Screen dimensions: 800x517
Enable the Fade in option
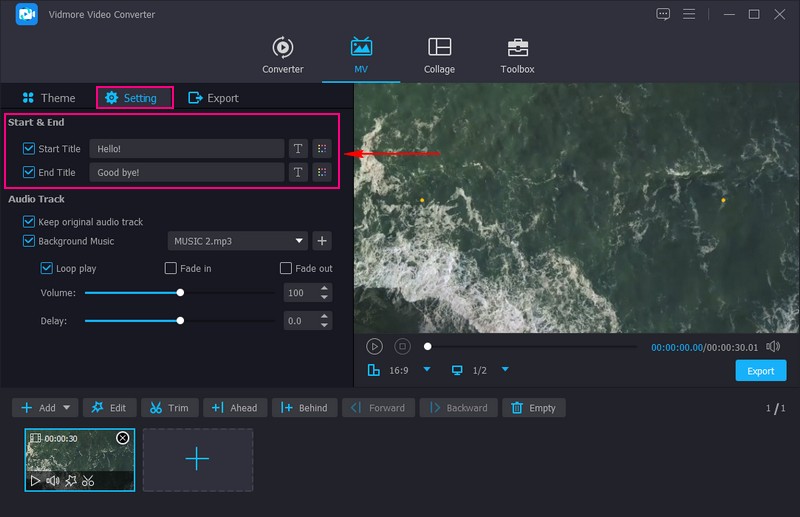point(171,268)
